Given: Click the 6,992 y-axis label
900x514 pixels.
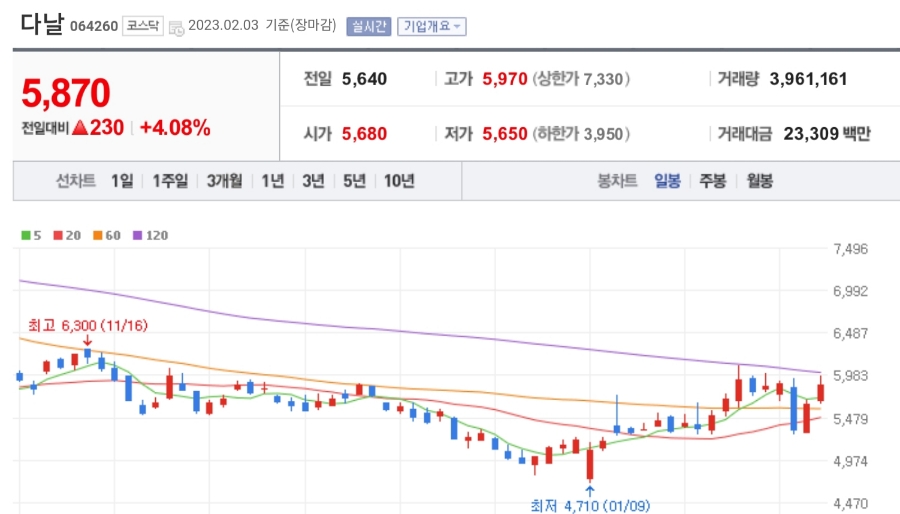Looking at the screenshot, I should coord(850,291).
